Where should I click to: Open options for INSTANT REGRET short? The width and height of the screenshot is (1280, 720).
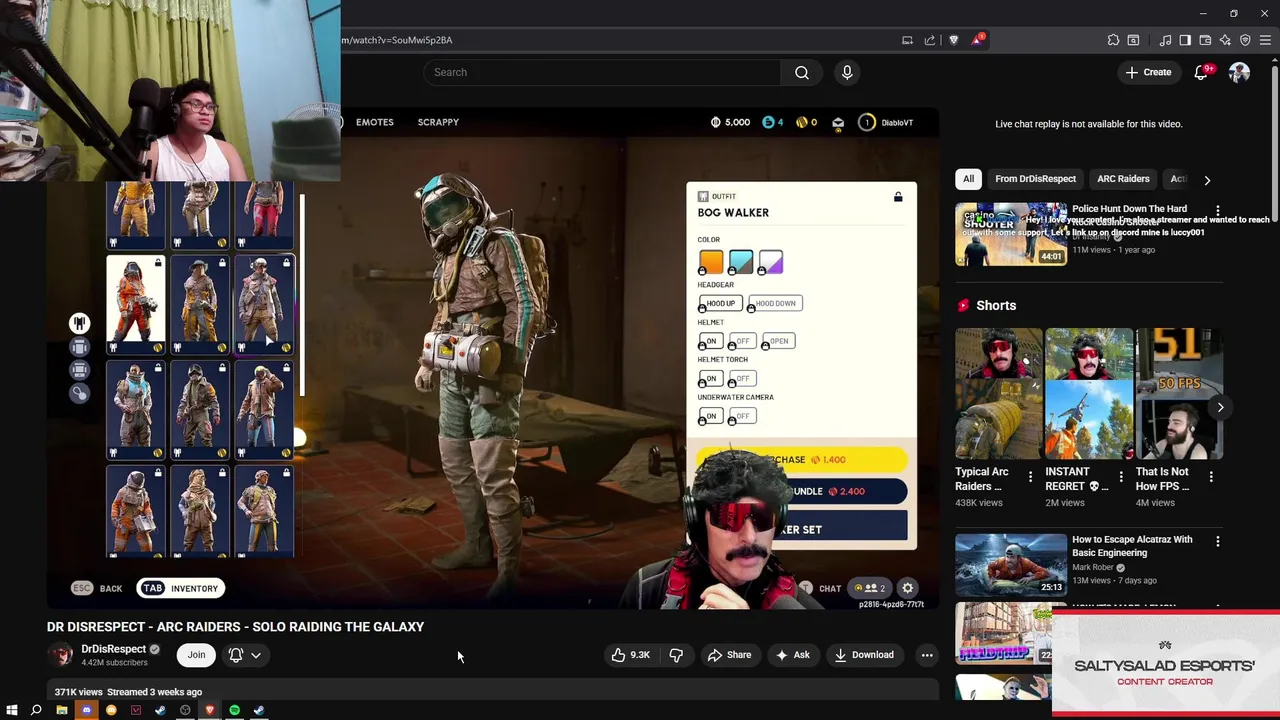(1120, 478)
